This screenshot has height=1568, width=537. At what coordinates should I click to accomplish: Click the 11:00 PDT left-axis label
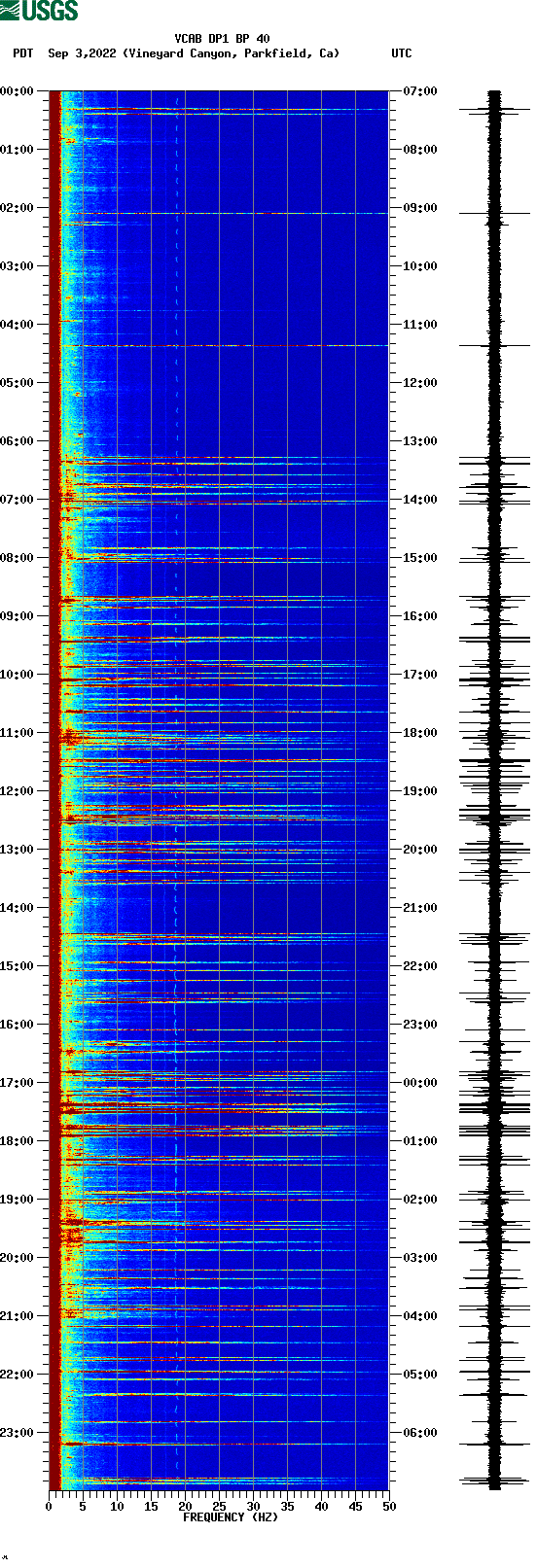click(18, 733)
